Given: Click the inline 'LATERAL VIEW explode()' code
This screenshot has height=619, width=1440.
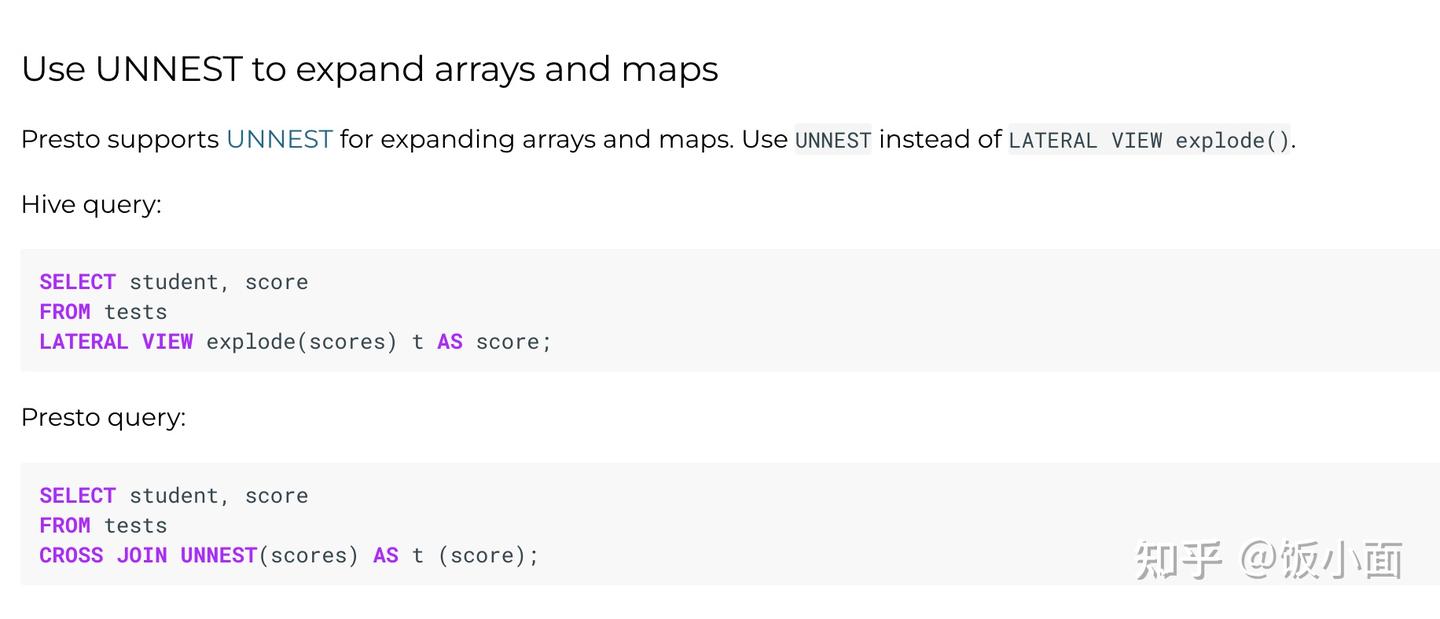Looking at the screenshot, I should (1149, 140).
